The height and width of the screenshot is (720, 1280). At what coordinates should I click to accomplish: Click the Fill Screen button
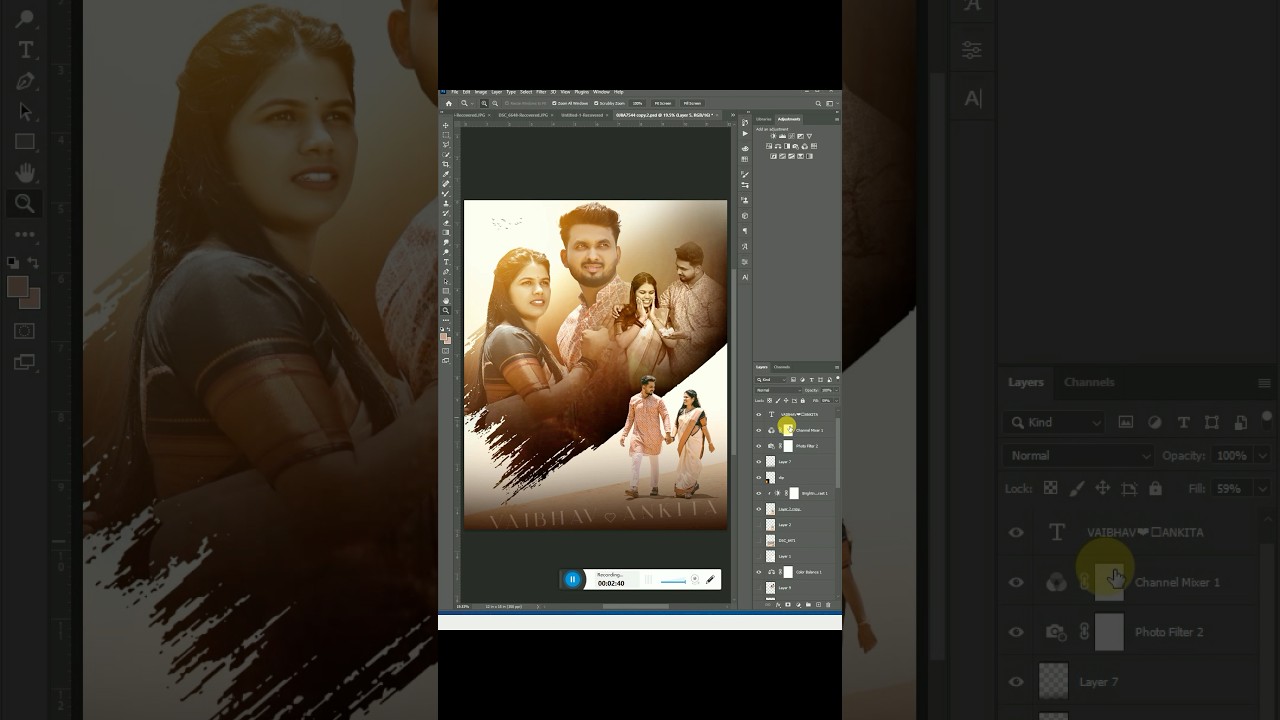(x=692, y=103)
